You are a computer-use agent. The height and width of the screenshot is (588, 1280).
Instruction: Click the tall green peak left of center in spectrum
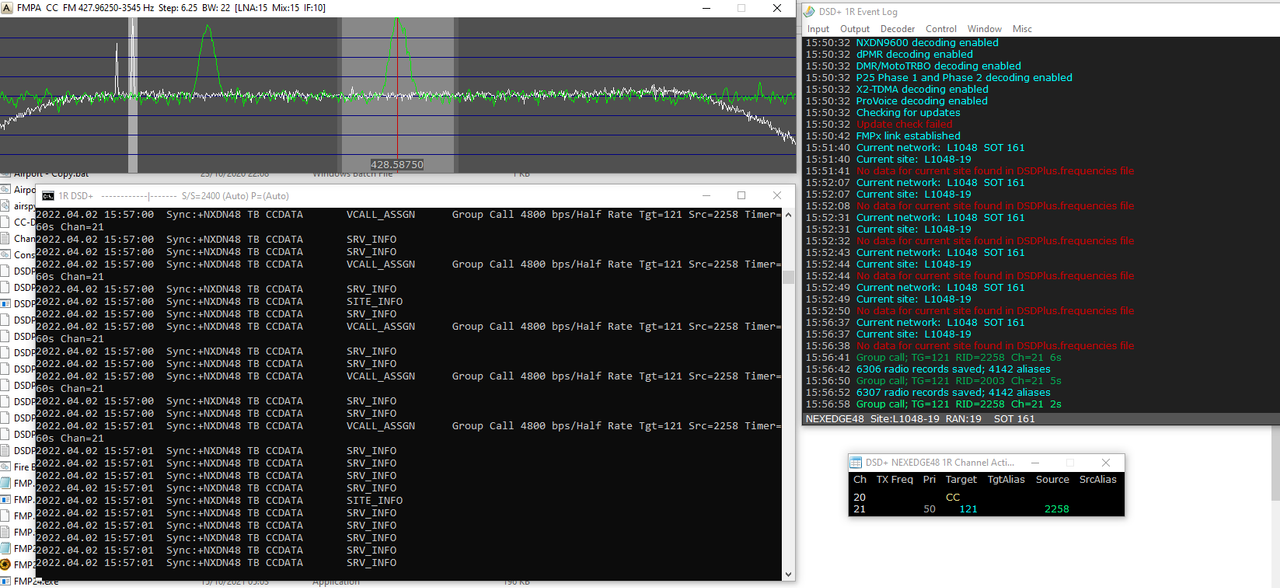coord(207,58)
